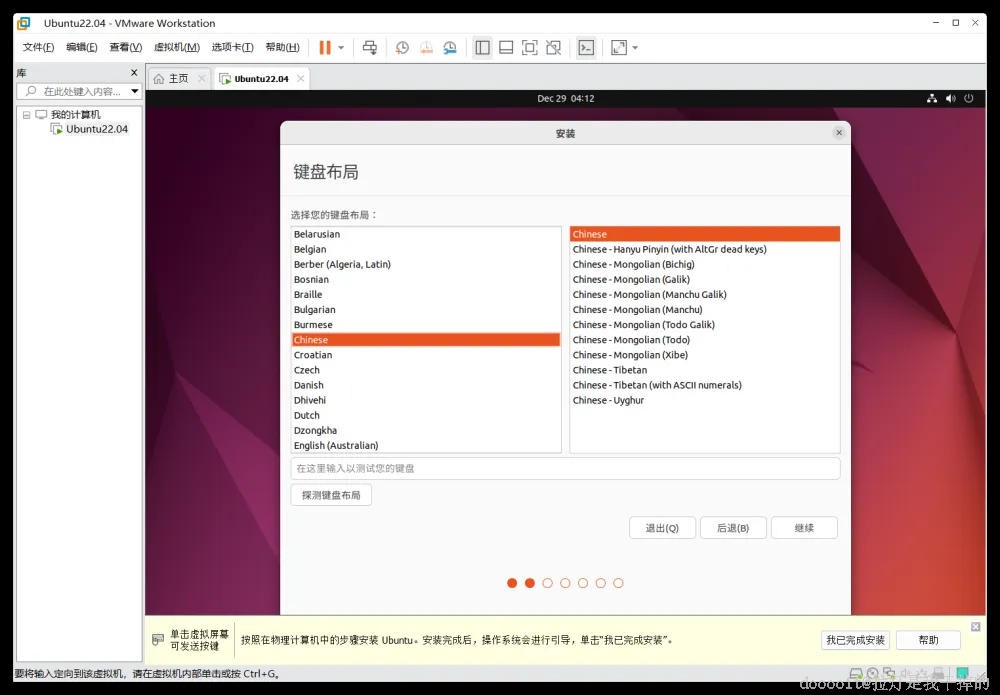1000x695 pixels.
Task: Select Belgian keyboard layout
Action: [426, 249]
